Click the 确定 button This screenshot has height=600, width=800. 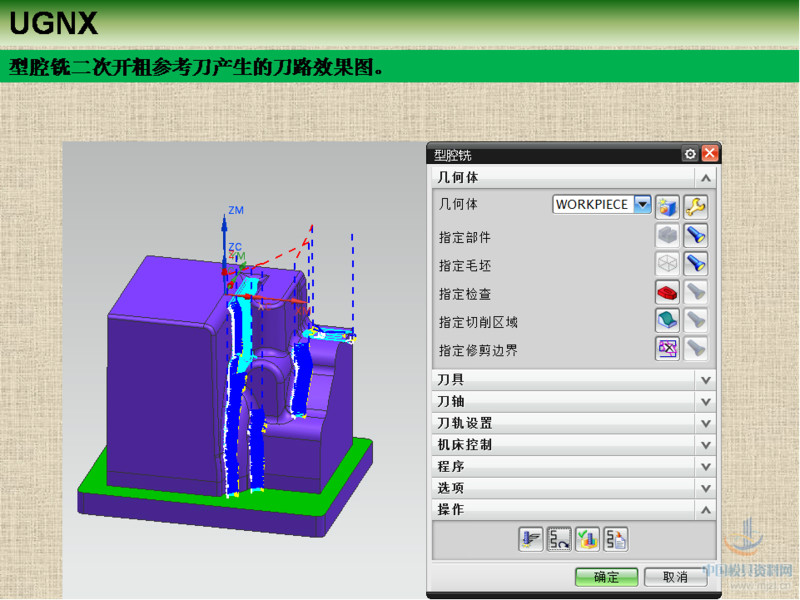click(606, 577)
